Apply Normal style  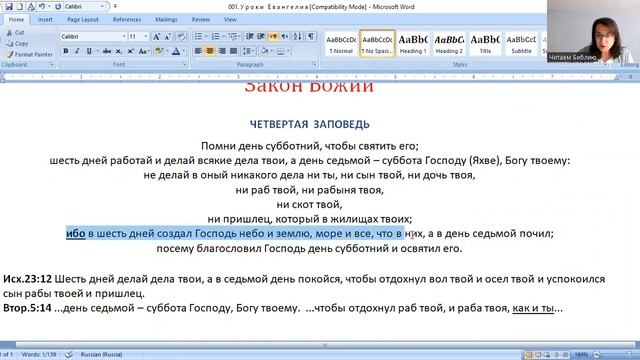coord(341,44)
